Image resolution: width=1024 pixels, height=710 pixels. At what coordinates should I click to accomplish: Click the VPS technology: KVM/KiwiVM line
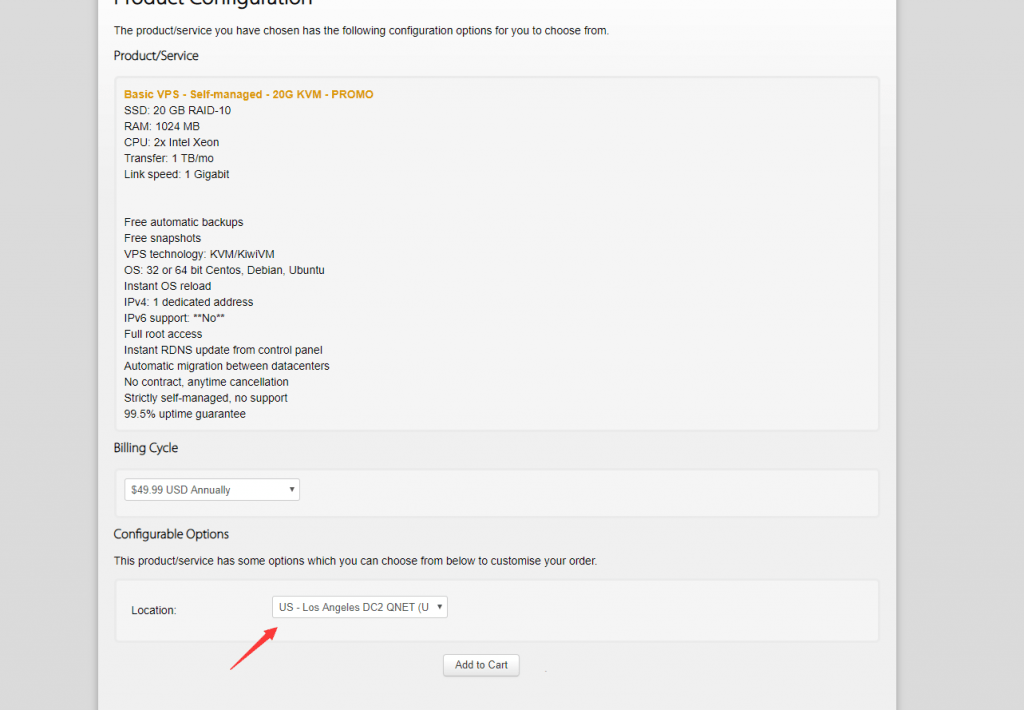[199, 254]
